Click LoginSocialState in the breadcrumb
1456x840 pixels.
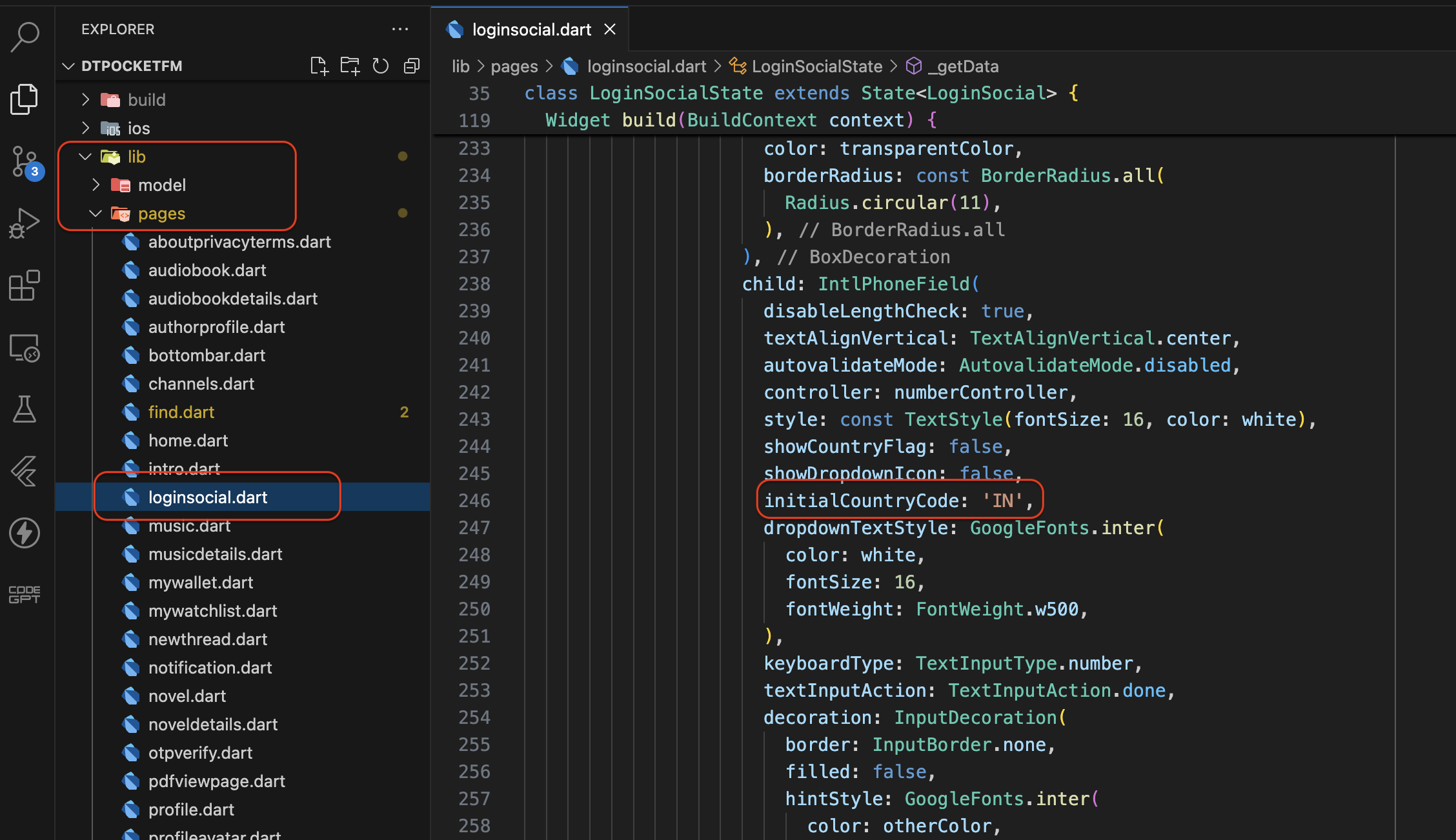[x=816, y=66]
